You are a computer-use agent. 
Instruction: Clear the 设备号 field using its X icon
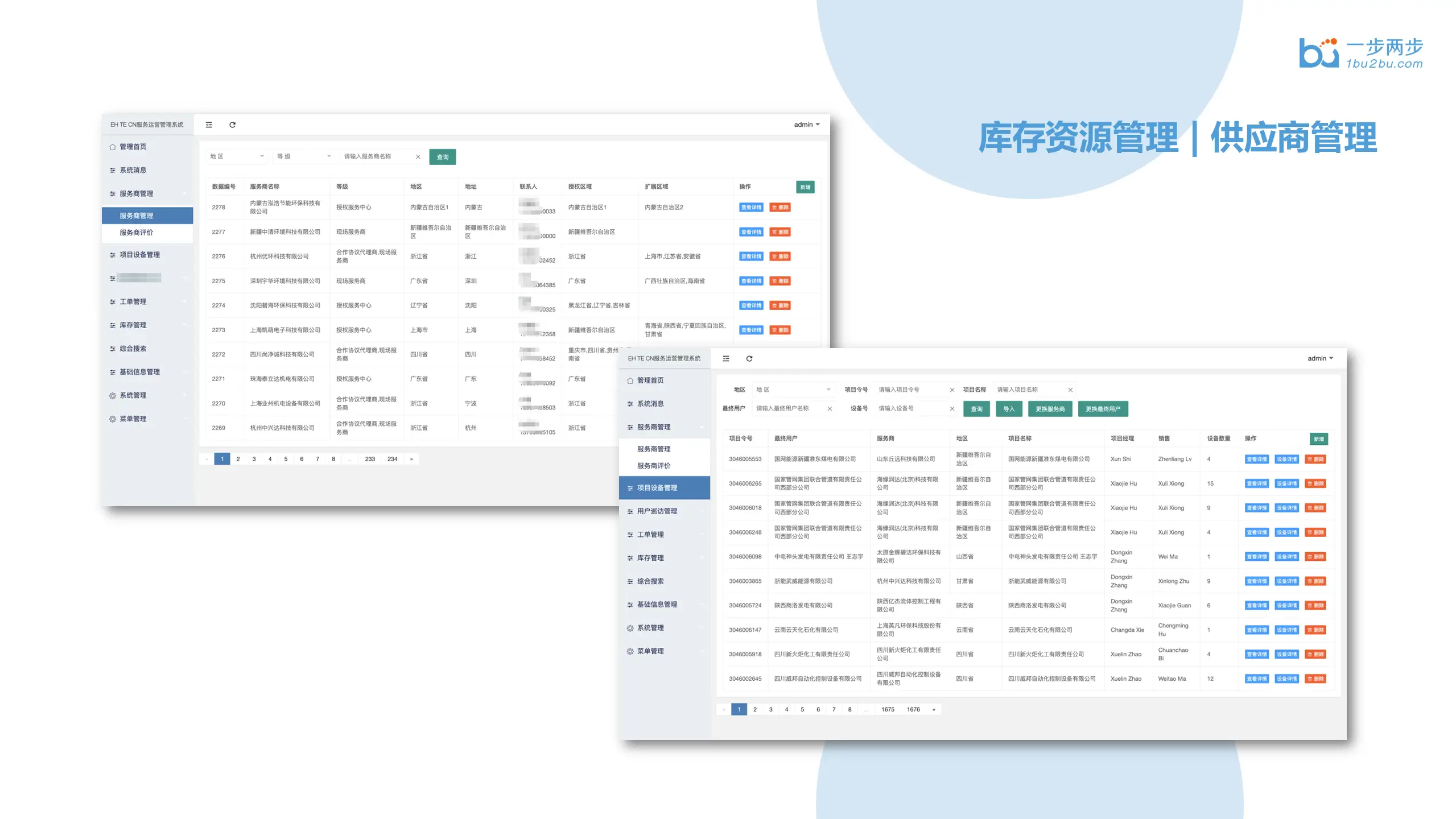[x=951, y=408]
